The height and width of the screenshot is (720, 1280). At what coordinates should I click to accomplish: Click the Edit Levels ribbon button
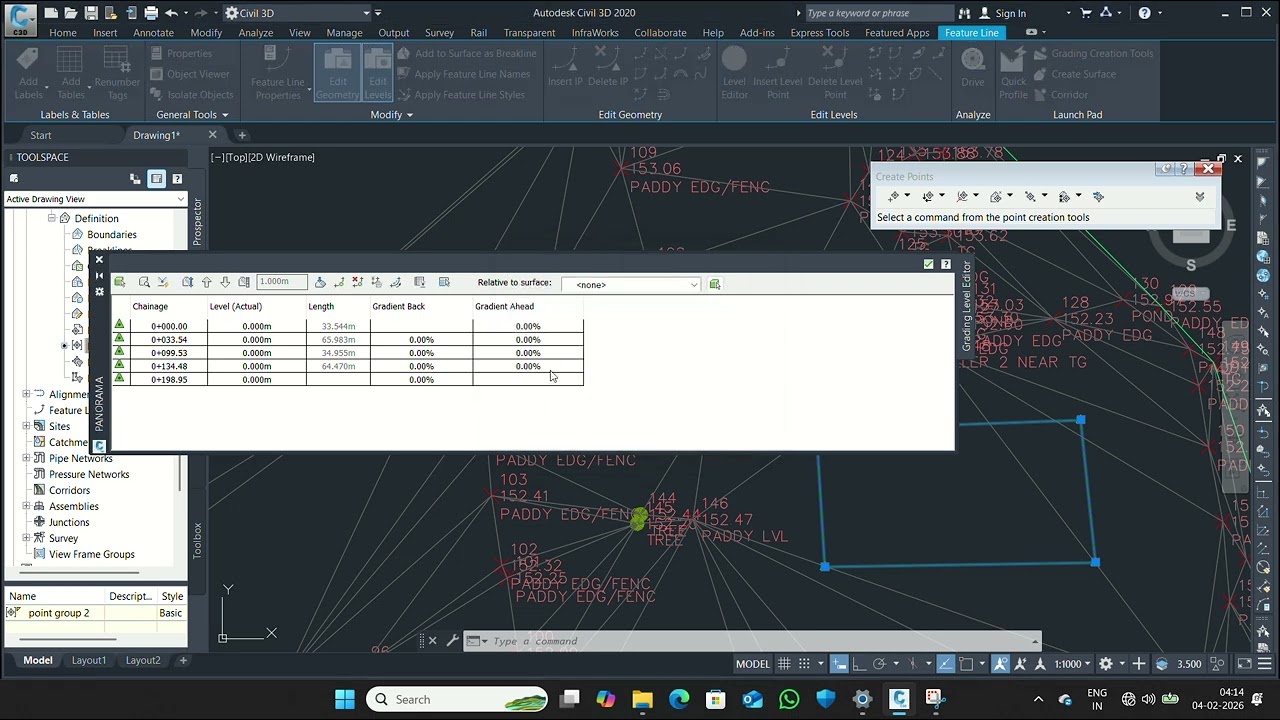click(378, 73)
